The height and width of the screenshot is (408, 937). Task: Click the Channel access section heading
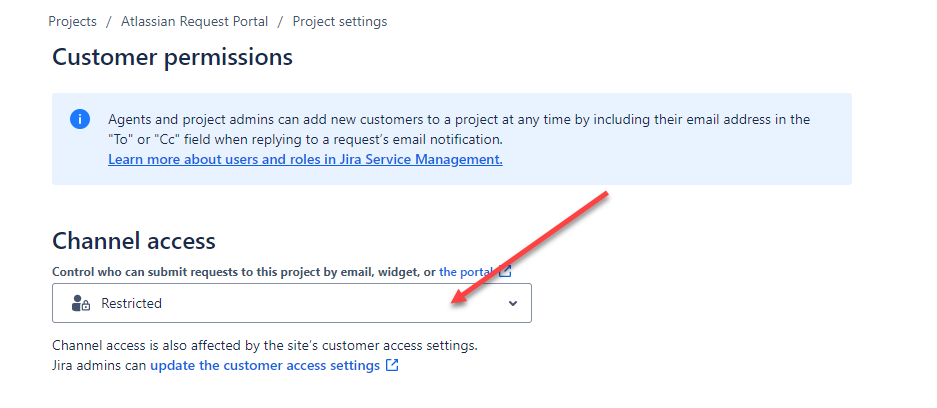pyautogui.click(x=134, y=241)
